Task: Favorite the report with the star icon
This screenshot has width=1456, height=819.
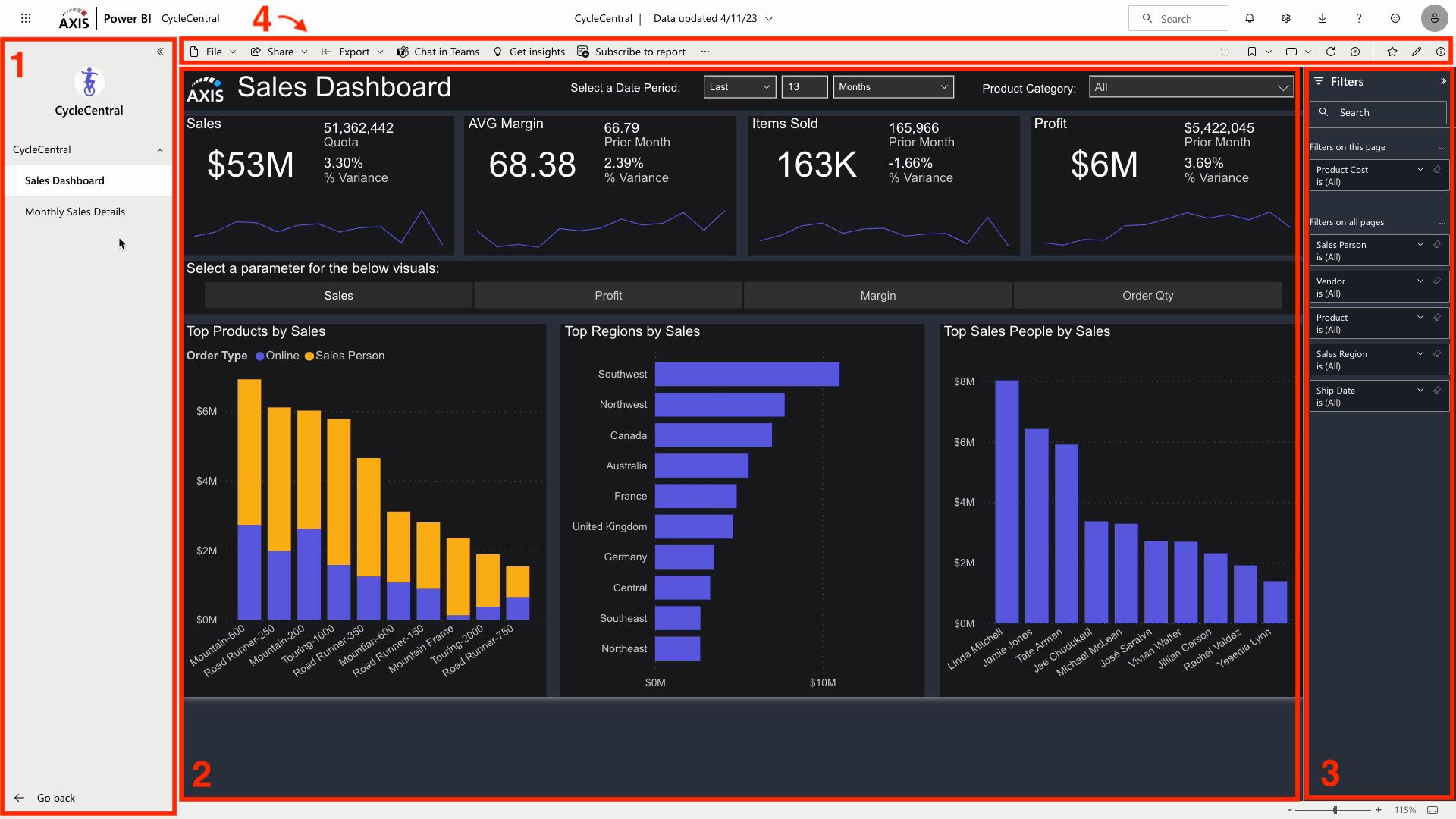Action: coord(1392,52)
